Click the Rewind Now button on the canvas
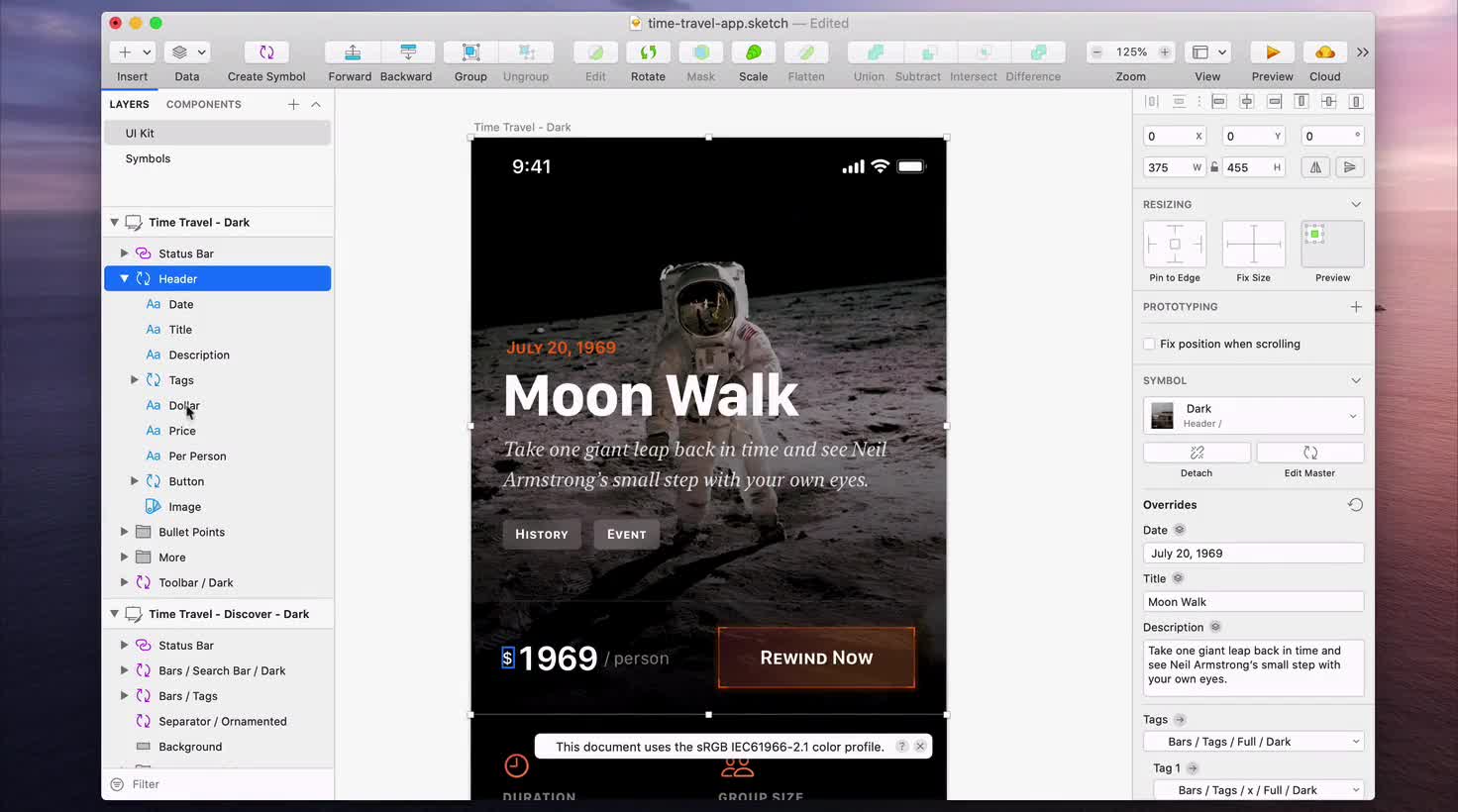This screenshot has width=1458, height=812. point(816,658)
